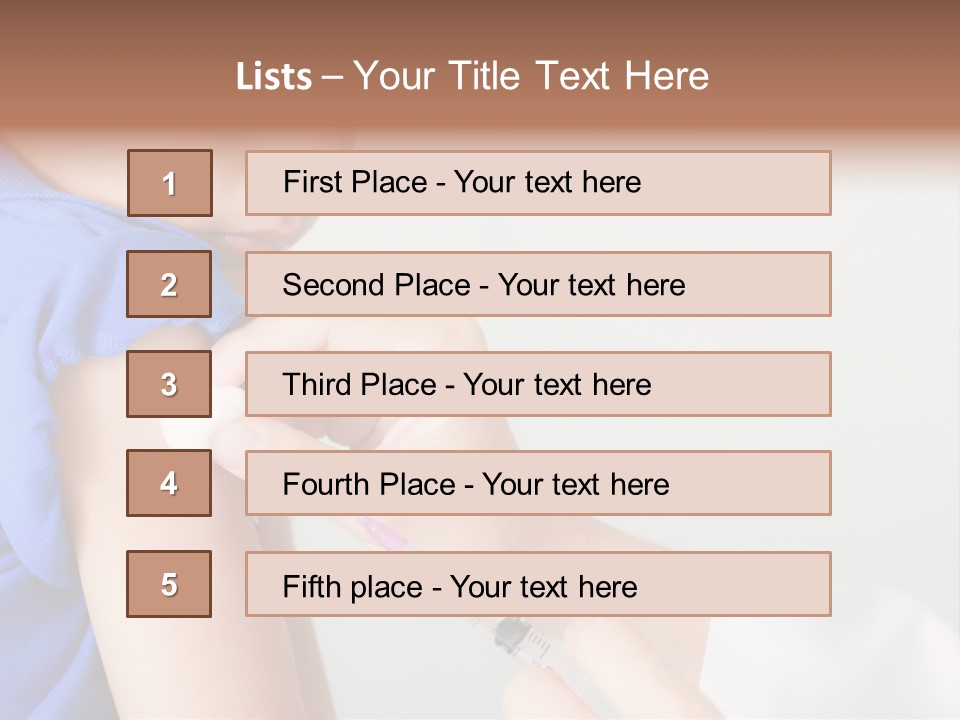
Task: Select the number 2 box
Action: click(x=169, y=284)
